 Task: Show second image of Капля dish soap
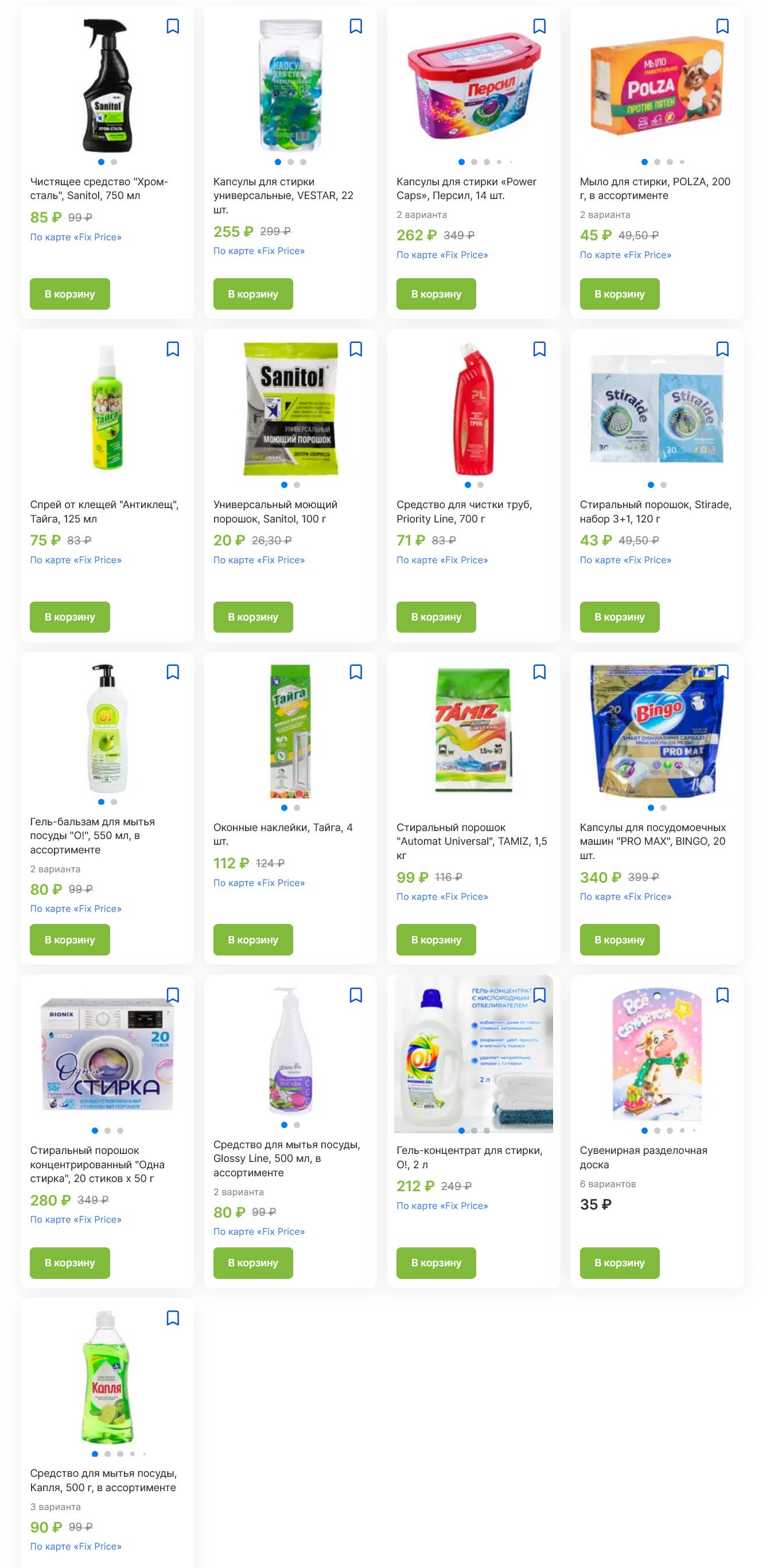107,1453
